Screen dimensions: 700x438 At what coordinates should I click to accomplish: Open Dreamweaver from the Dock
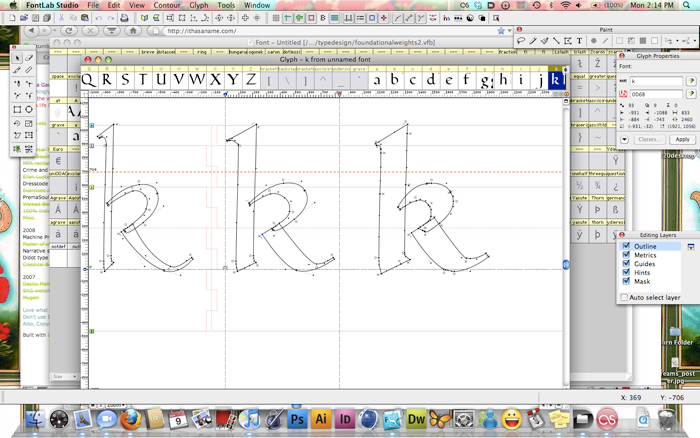click(x=416, y=419)
